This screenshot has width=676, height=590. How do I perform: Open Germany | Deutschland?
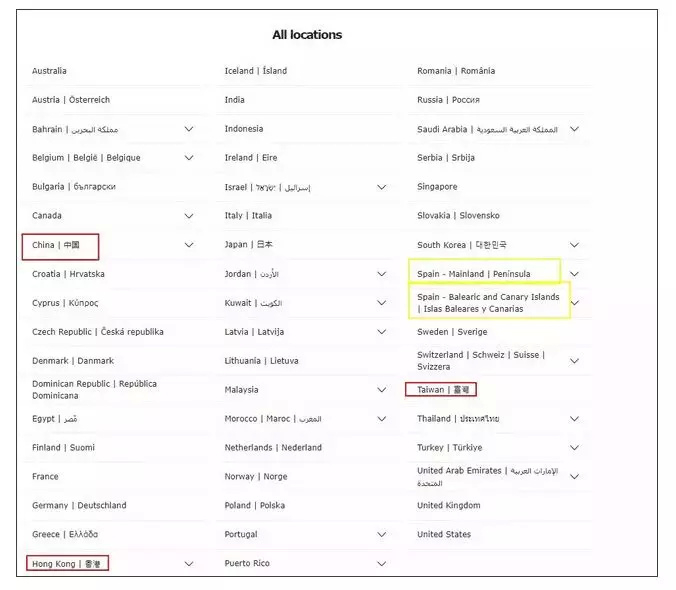coord(79,505)
